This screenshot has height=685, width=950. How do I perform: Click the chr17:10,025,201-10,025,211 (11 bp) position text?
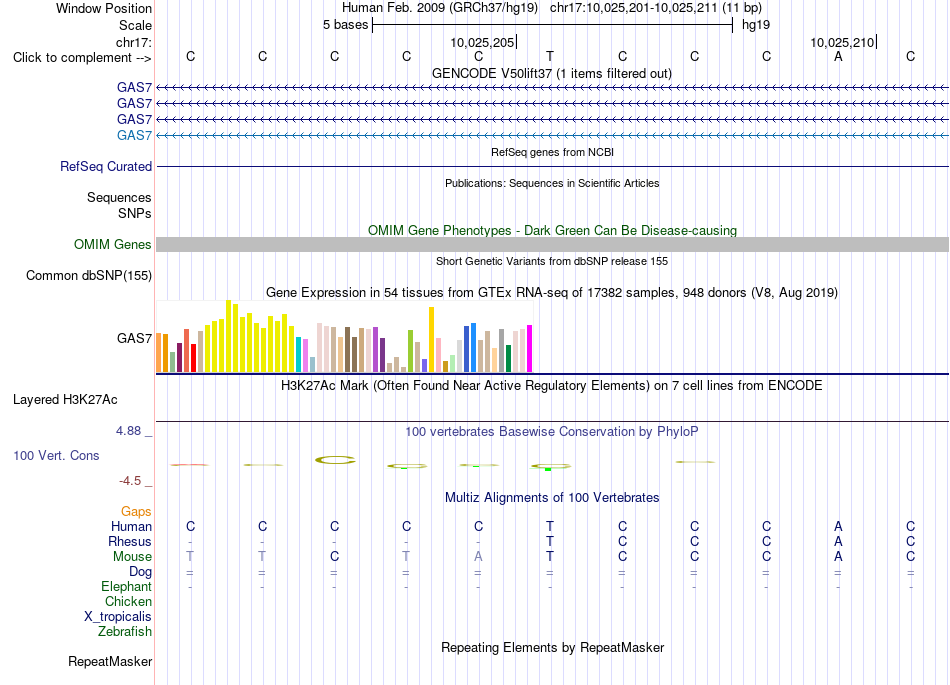(656, 8)
